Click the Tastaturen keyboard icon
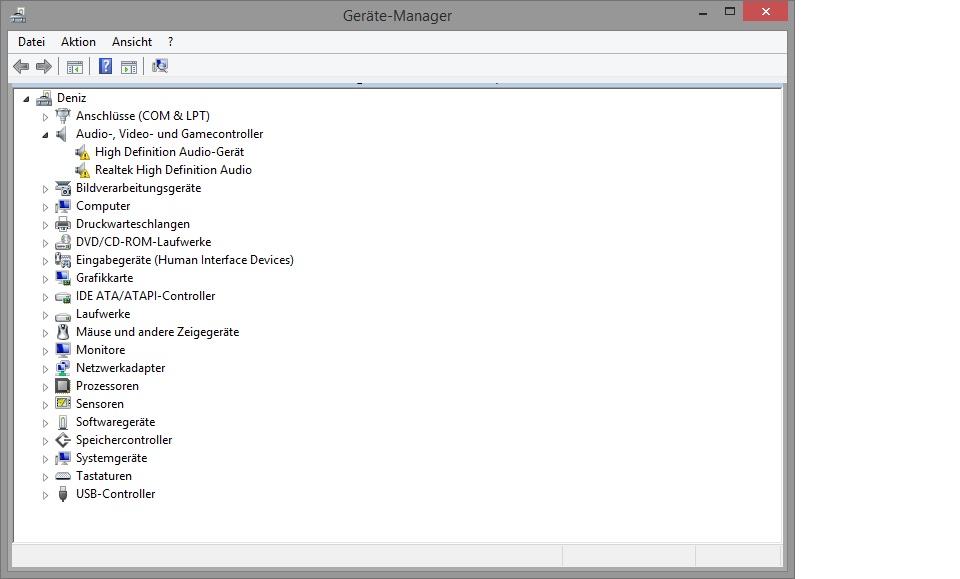 pos(62,476)
